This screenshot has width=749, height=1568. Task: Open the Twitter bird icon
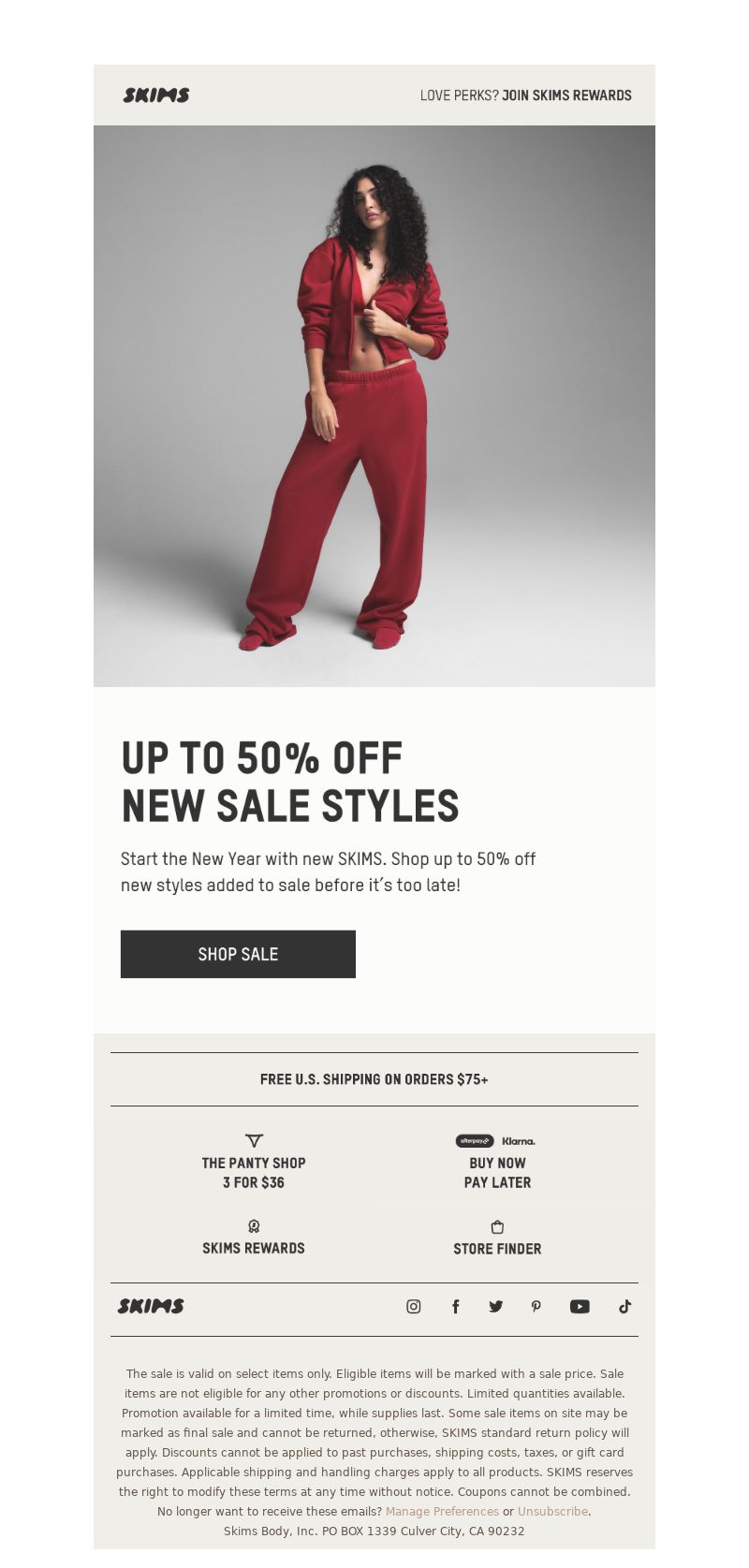pos(495,1306)
